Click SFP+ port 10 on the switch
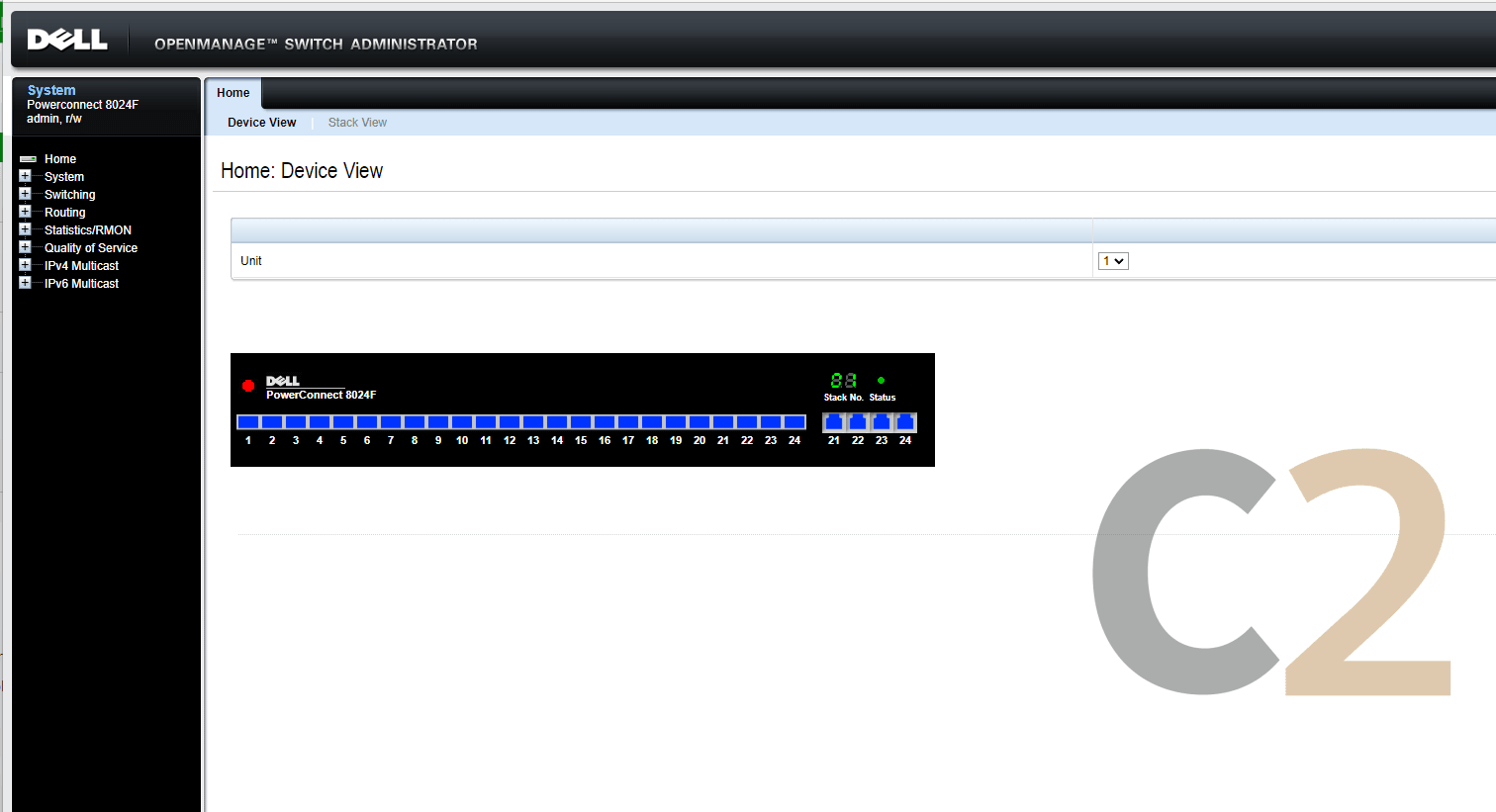This screenshot has height=812, width=1496. coord(462,422)
